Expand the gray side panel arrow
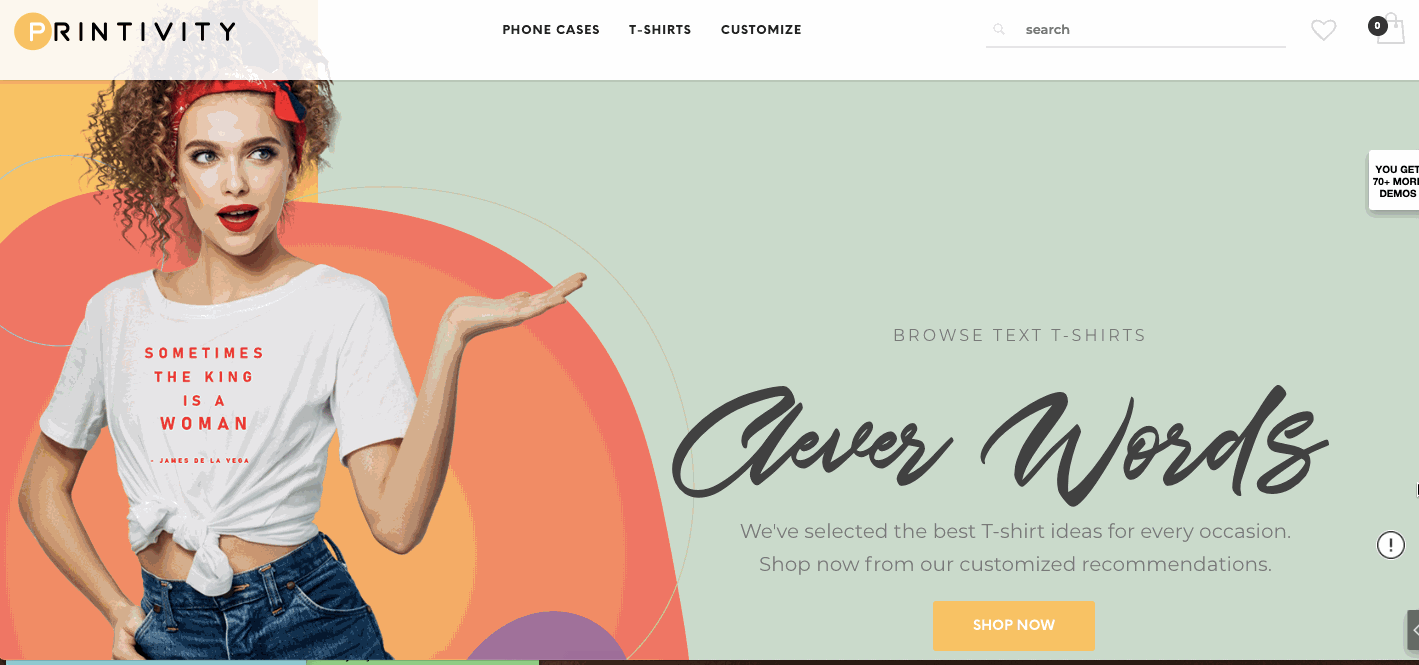Viewport: 1419px width, 665px height. click(x=1413, y=630)
